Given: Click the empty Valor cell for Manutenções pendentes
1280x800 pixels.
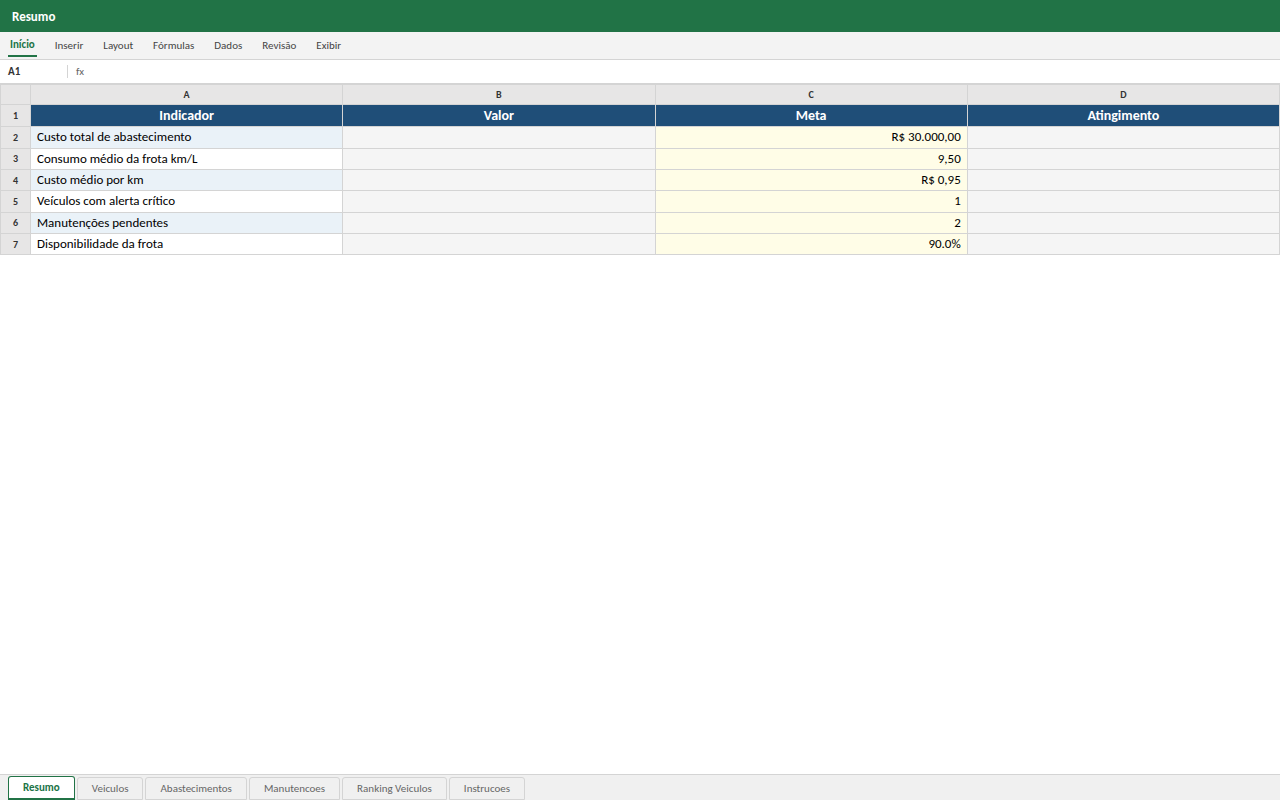Looking at the screenshot, I should pos(499,223).
